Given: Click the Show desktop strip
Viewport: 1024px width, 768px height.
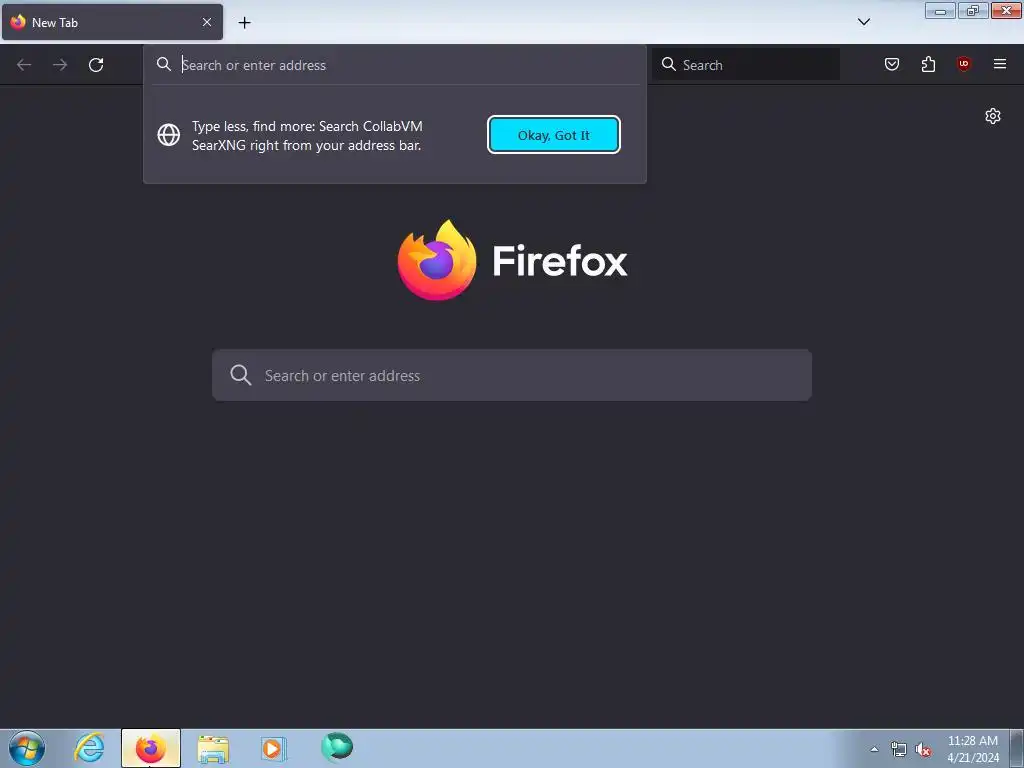Looking at the screenshot, I should click(1017, 748).
